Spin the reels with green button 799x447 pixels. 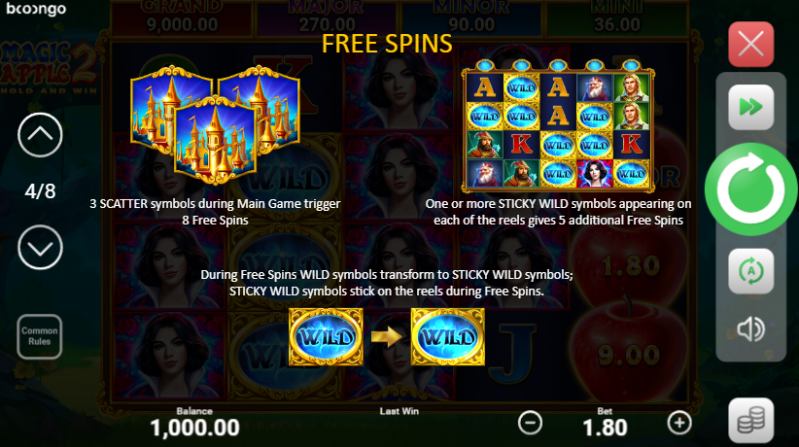pyautogui.click(x=751, y=189)
